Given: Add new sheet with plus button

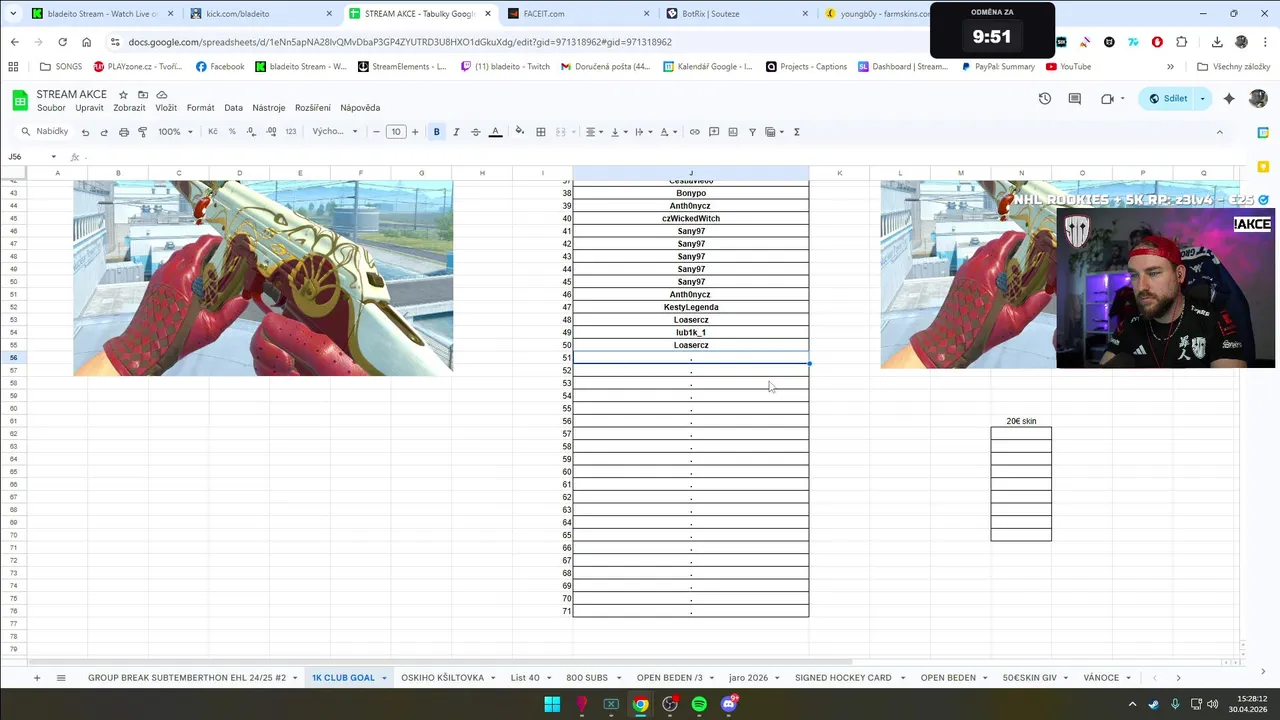Looking at the screenshot, I should (x=37, y=678).
